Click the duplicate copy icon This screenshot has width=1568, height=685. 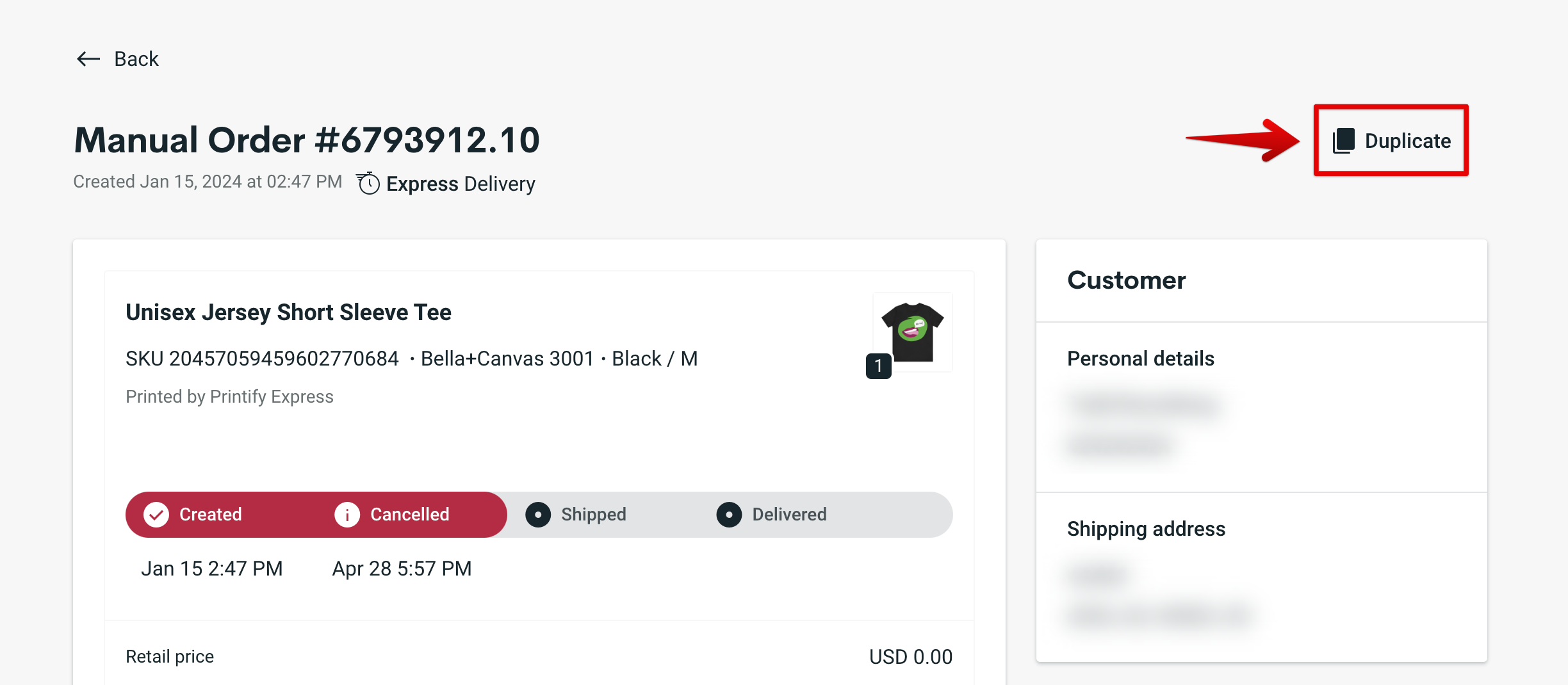[1344, 140]
